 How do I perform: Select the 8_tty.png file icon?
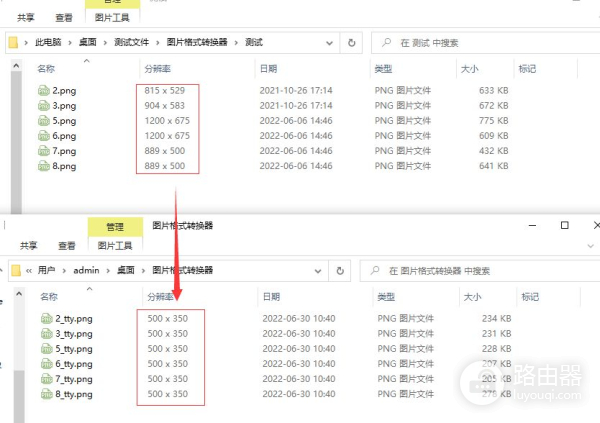point(47,394)
